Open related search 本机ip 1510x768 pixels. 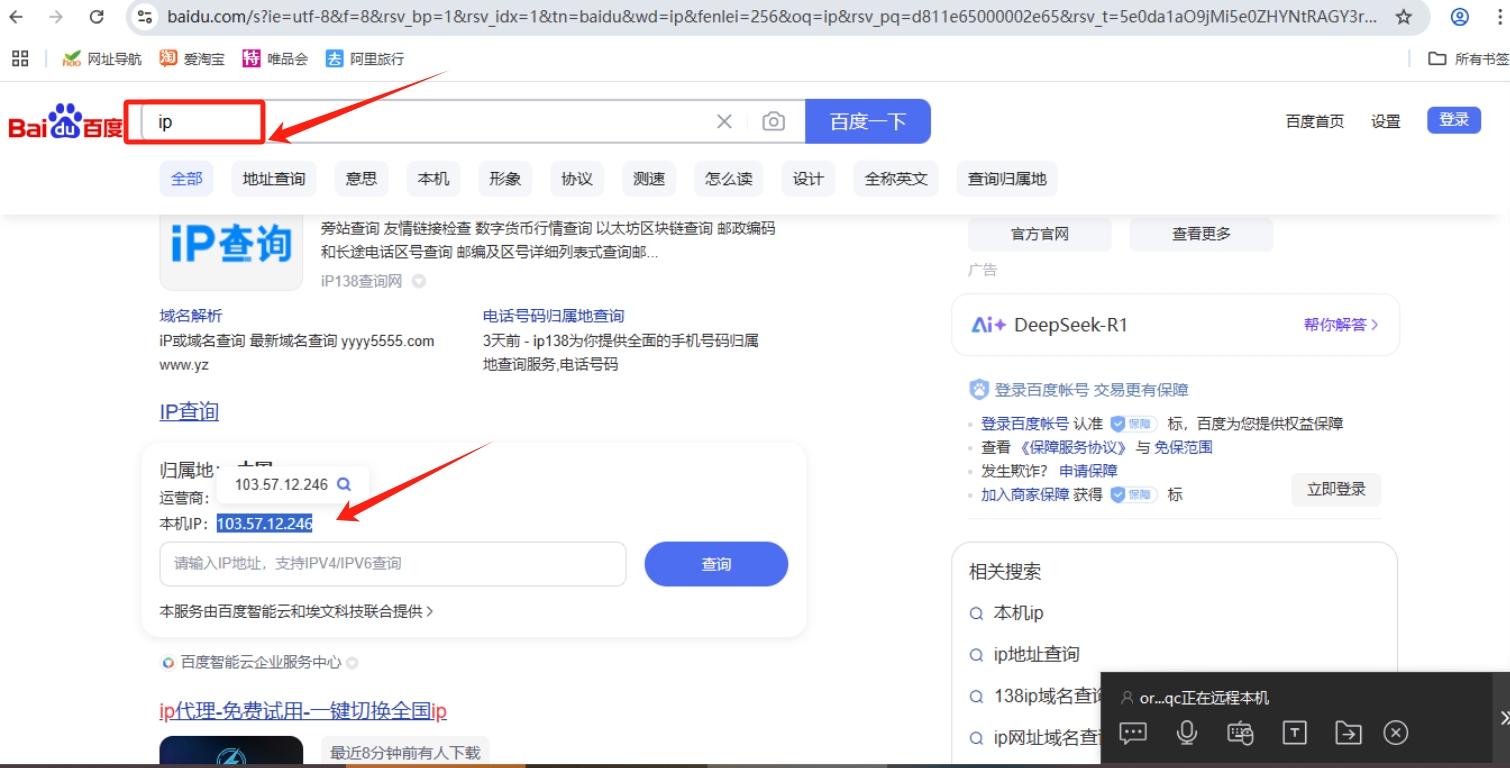1019,613
